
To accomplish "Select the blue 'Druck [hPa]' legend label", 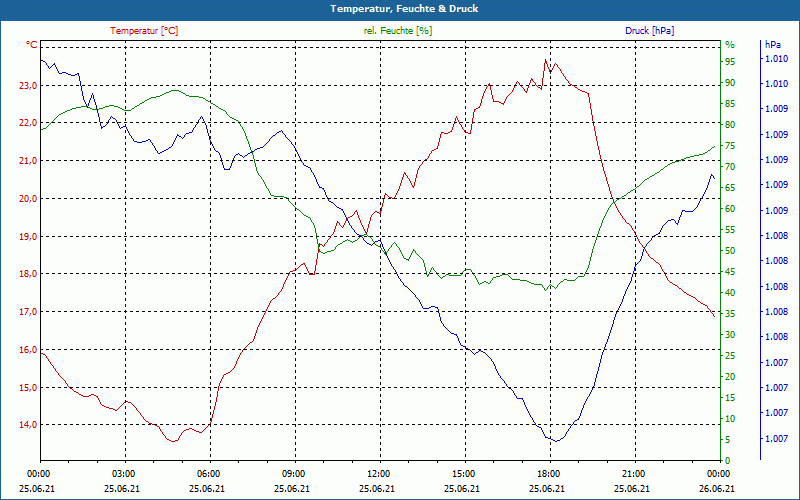I will coord(649,31).
